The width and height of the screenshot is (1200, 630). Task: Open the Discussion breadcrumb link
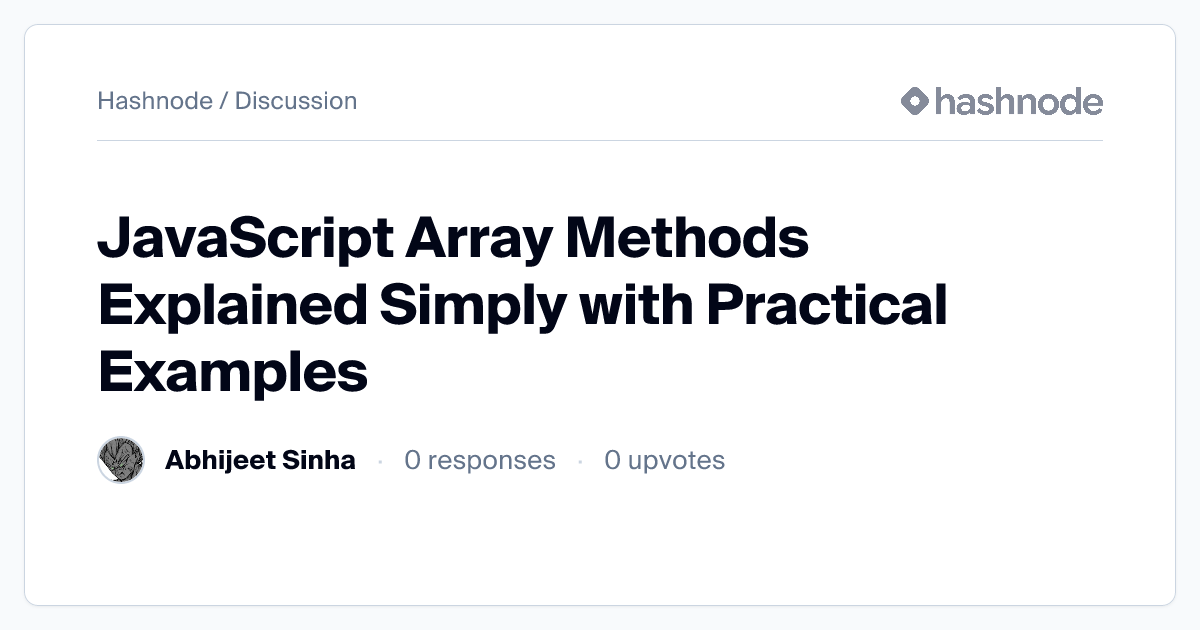296,101
